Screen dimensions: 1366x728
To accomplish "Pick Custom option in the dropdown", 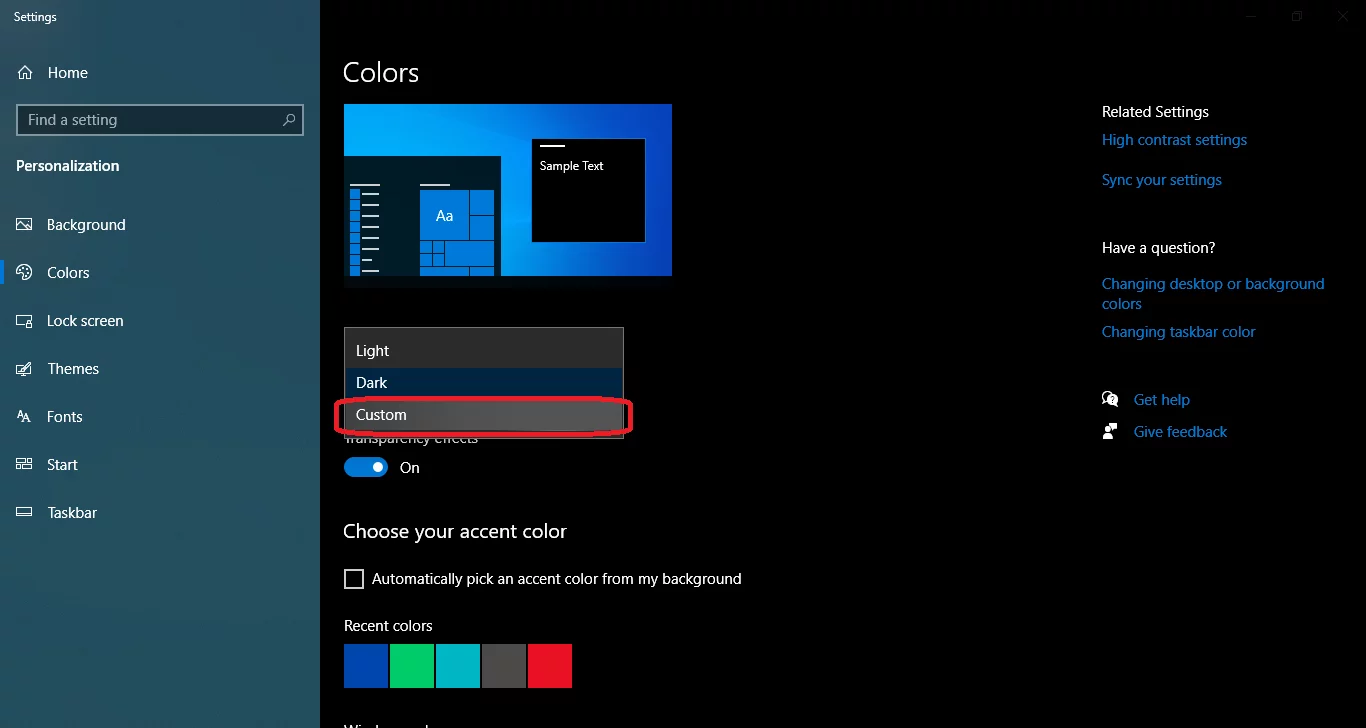I will point(483,415).
